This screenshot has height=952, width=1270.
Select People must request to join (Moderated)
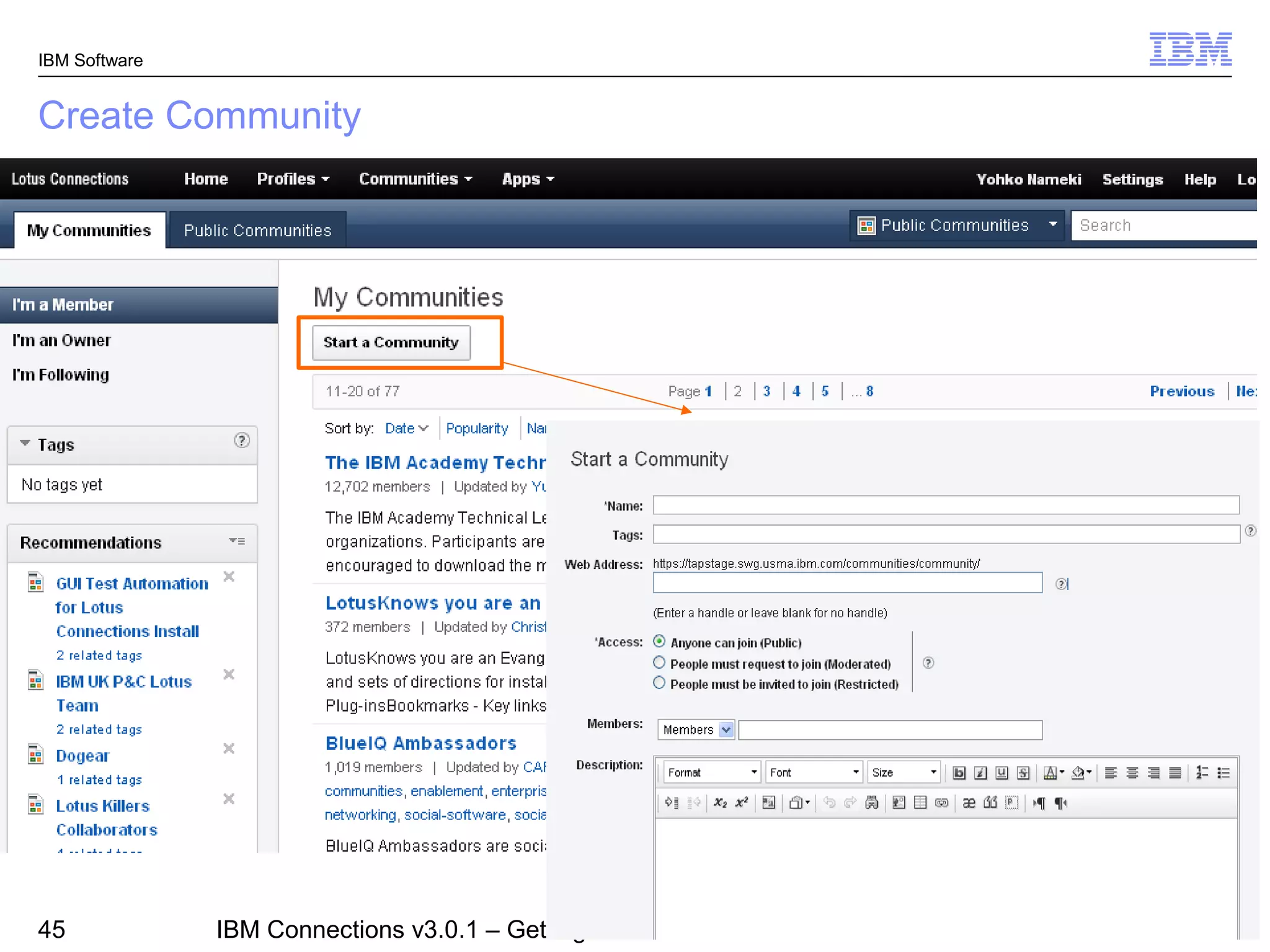tap(659, 663)
